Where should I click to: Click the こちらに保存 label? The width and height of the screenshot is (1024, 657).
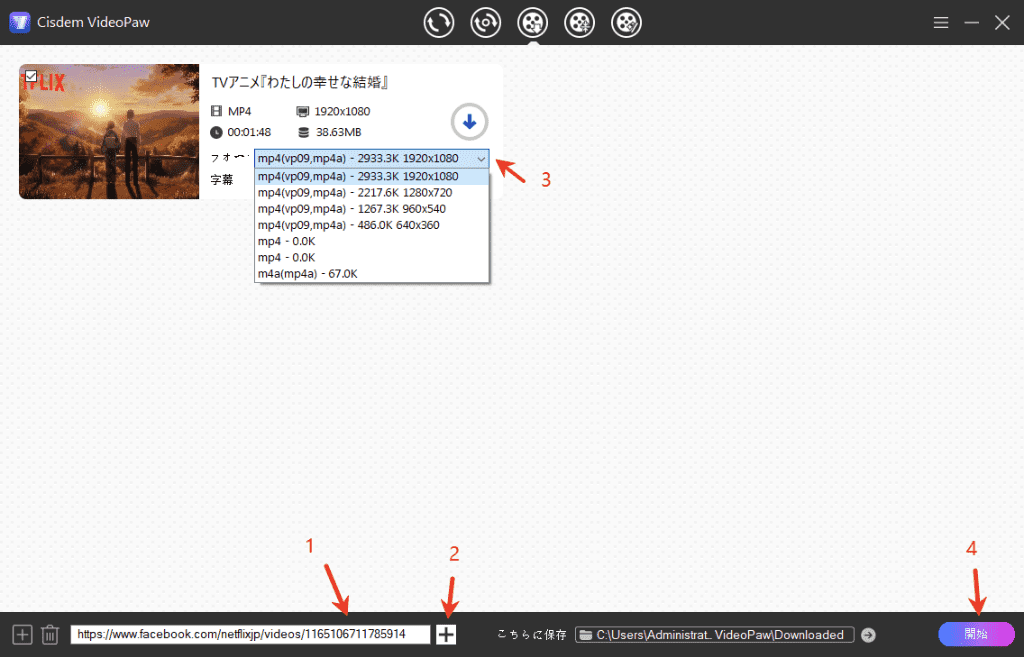[532, 635]
